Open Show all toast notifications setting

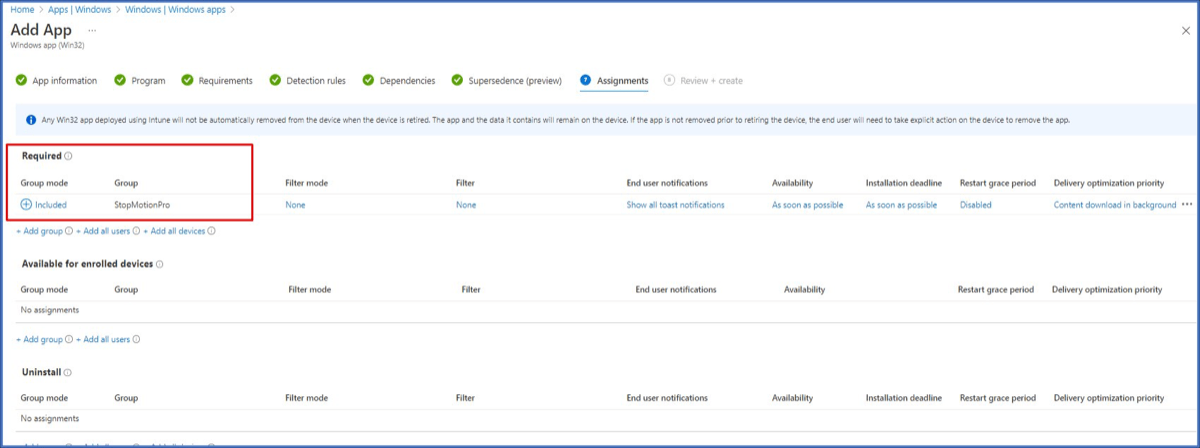tap(675, 205)
